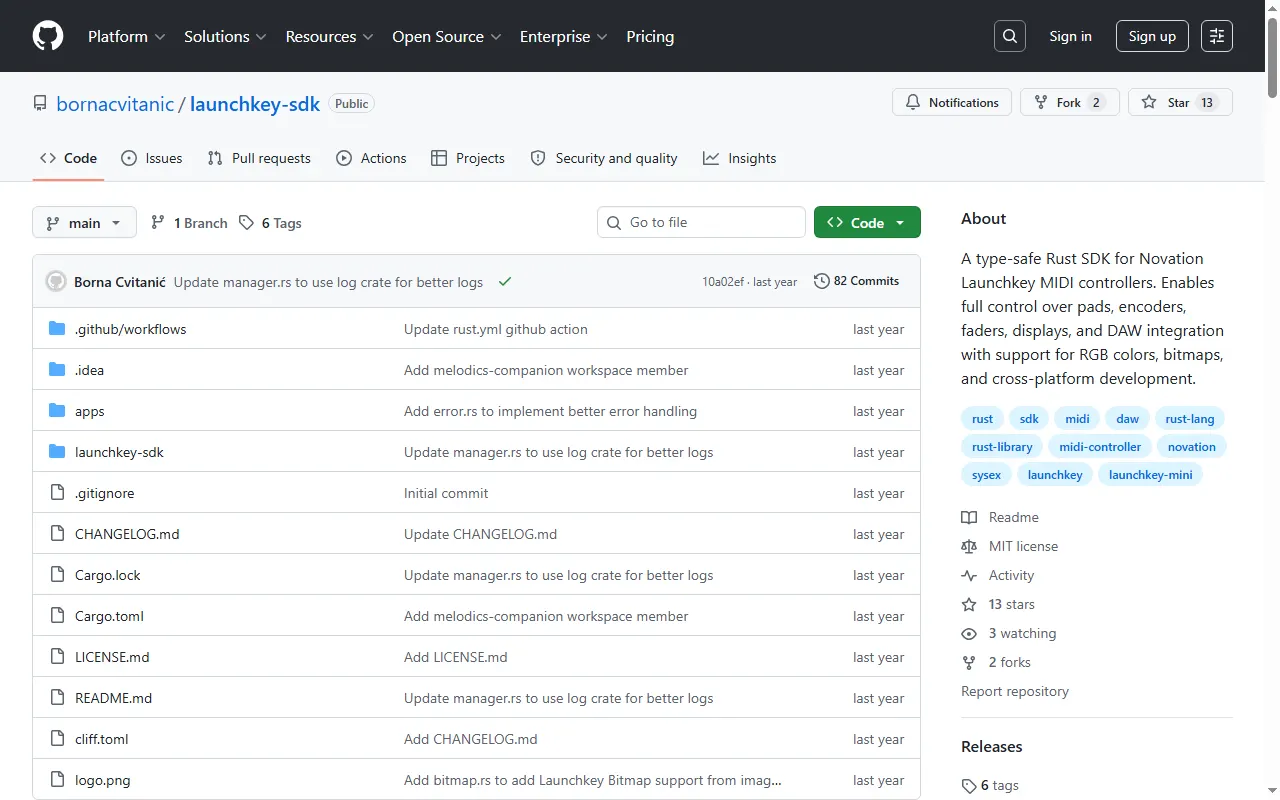Expand the Resources menu

click(x=329, y=36)
